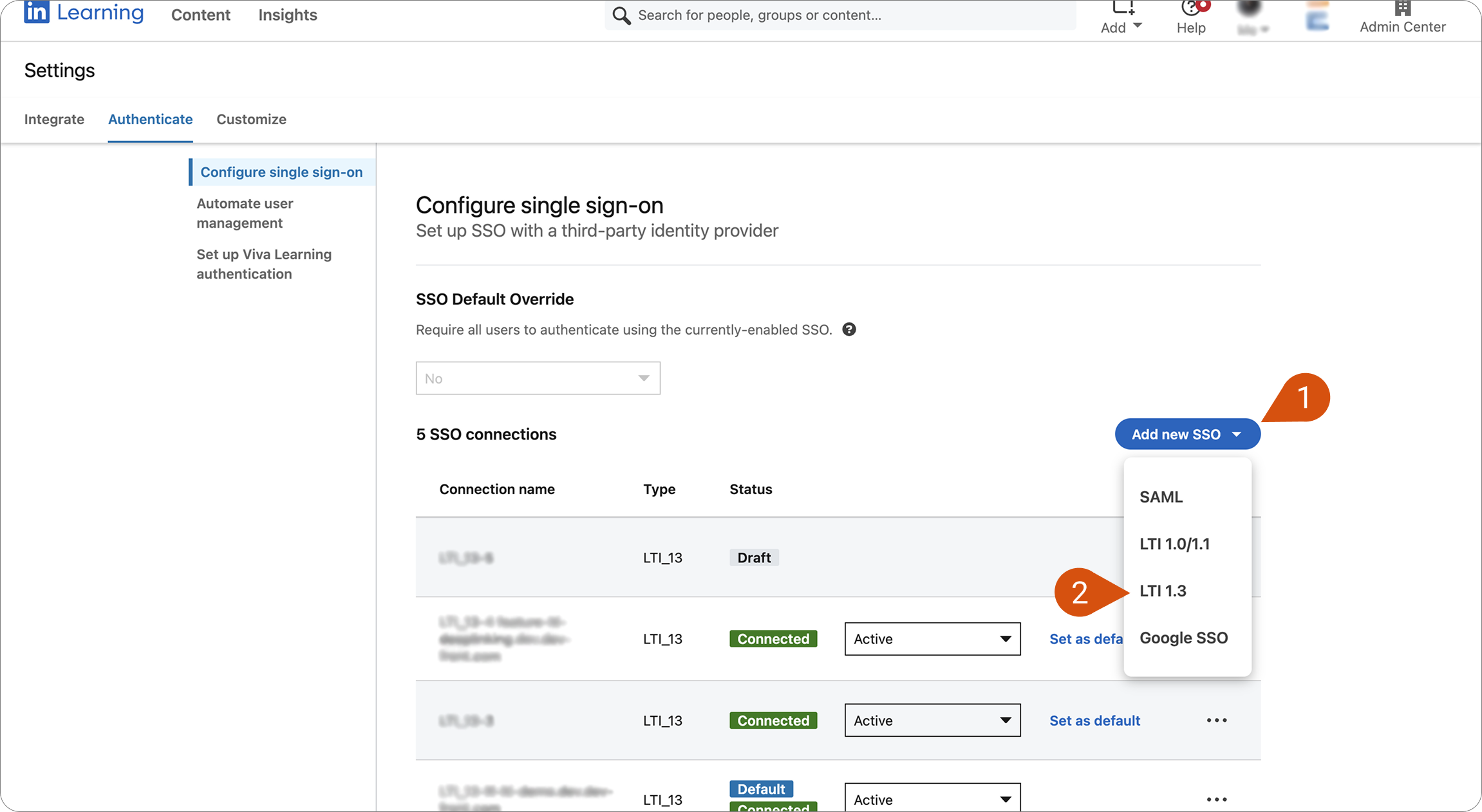Open the profile dropdown arrow
Viewport: 1482px width, 812px height.
[x=1264, y=29]
